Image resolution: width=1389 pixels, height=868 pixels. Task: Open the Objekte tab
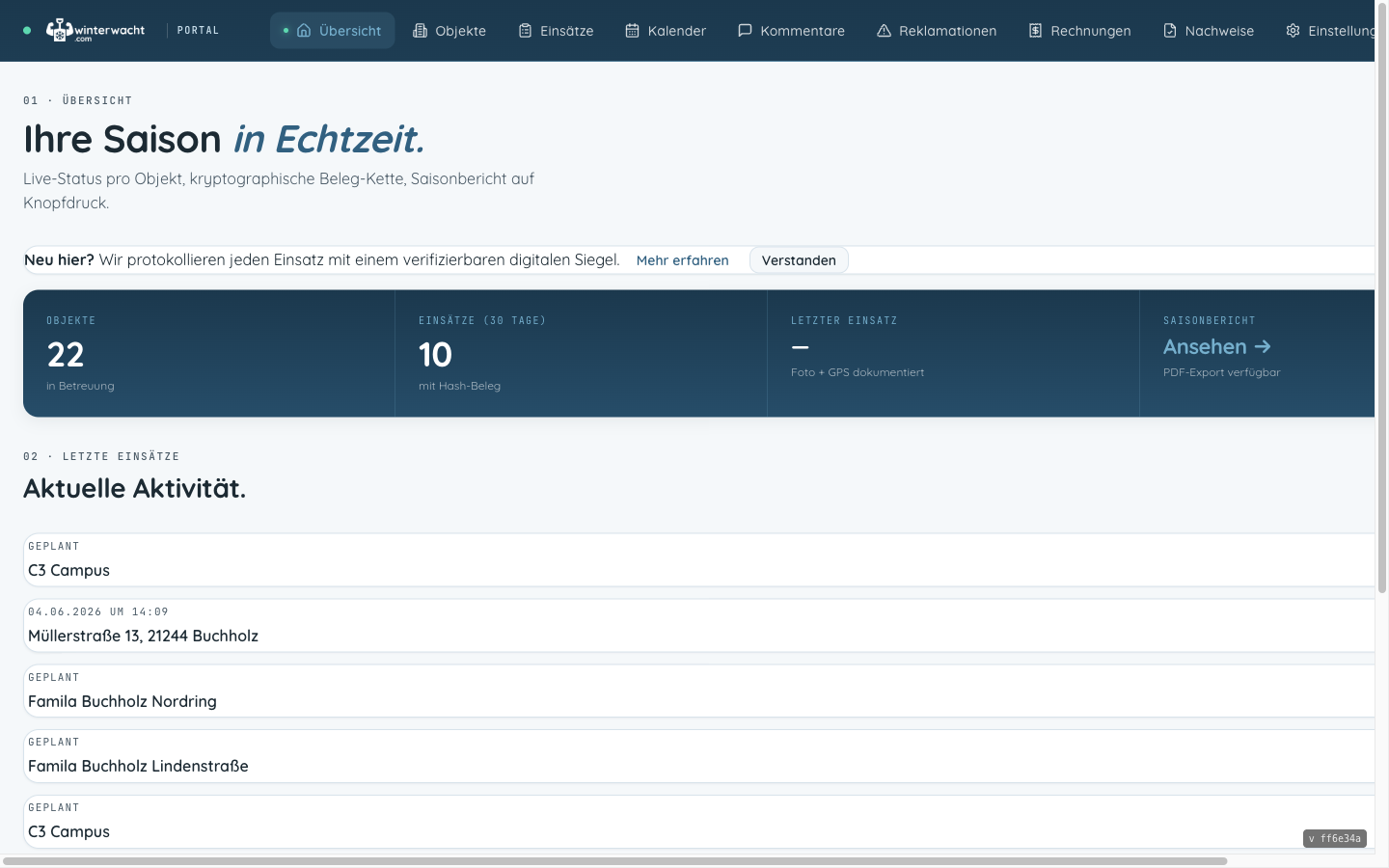click(x=449, y=31)
